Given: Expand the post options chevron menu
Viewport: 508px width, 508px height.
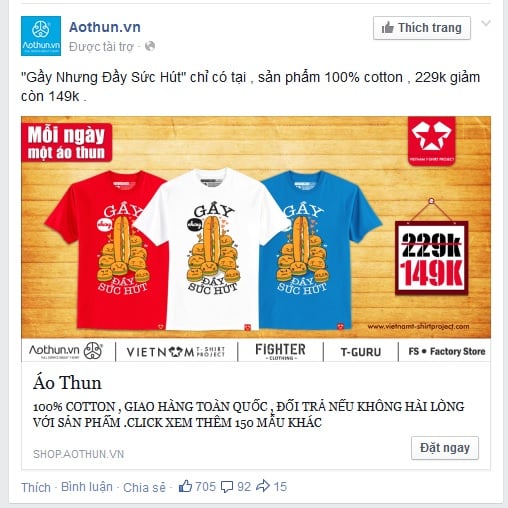Looking at the screenshot, I should coord(486,23).
